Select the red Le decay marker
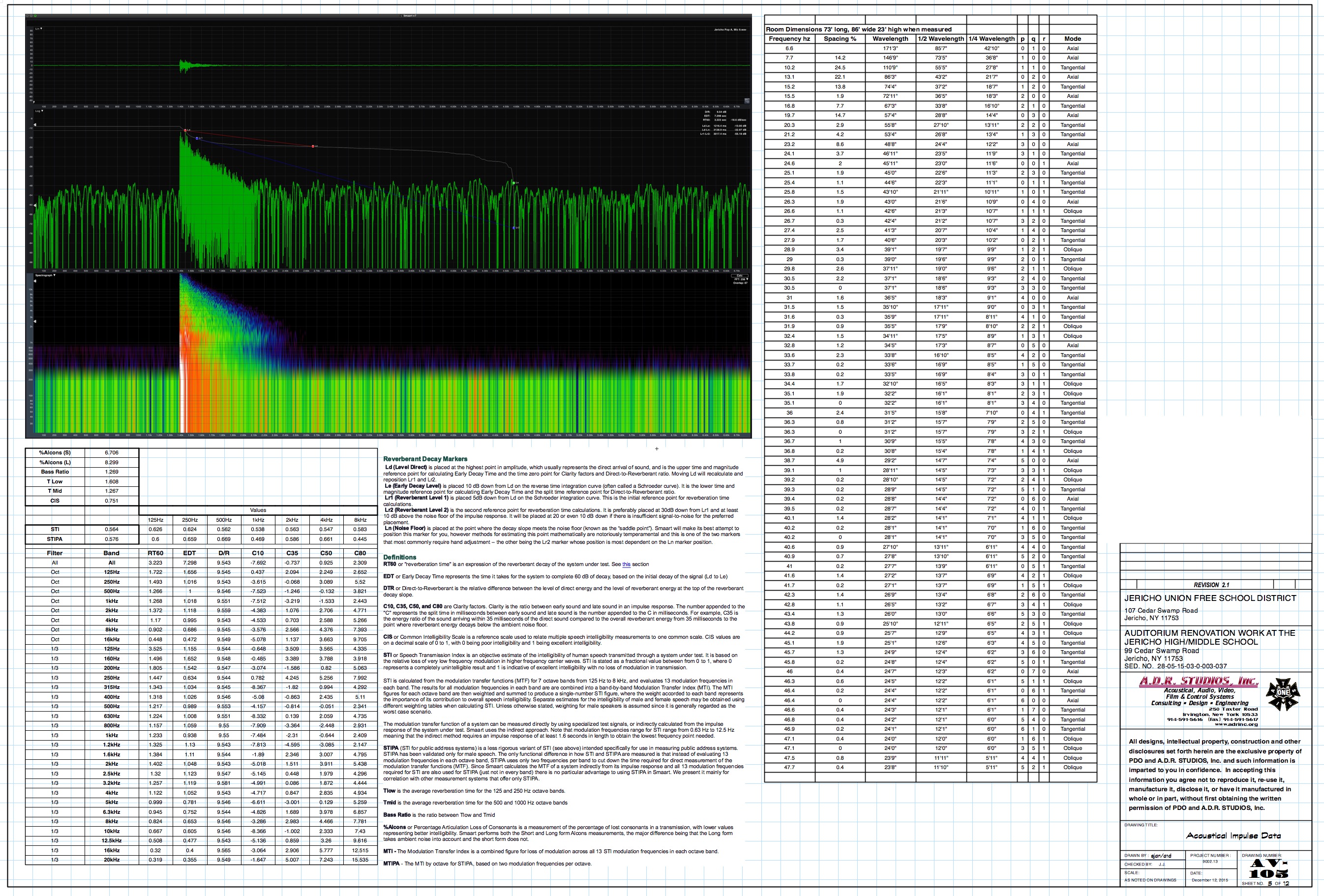 point(313,147)
